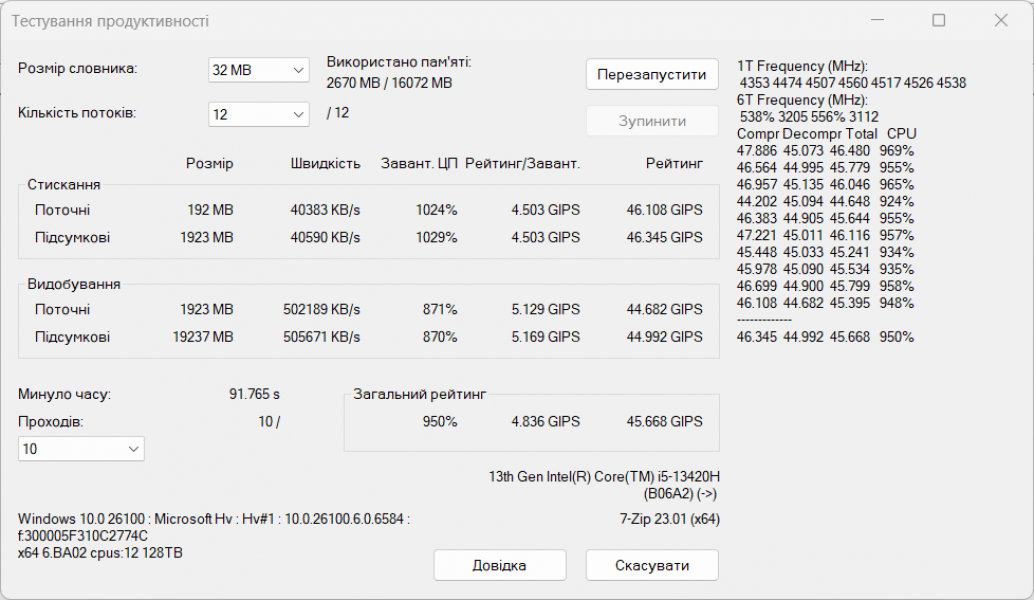Click the dictionary size dropdown arrow
Screen dimensions: 1034x600
click(x=297, y=70)
